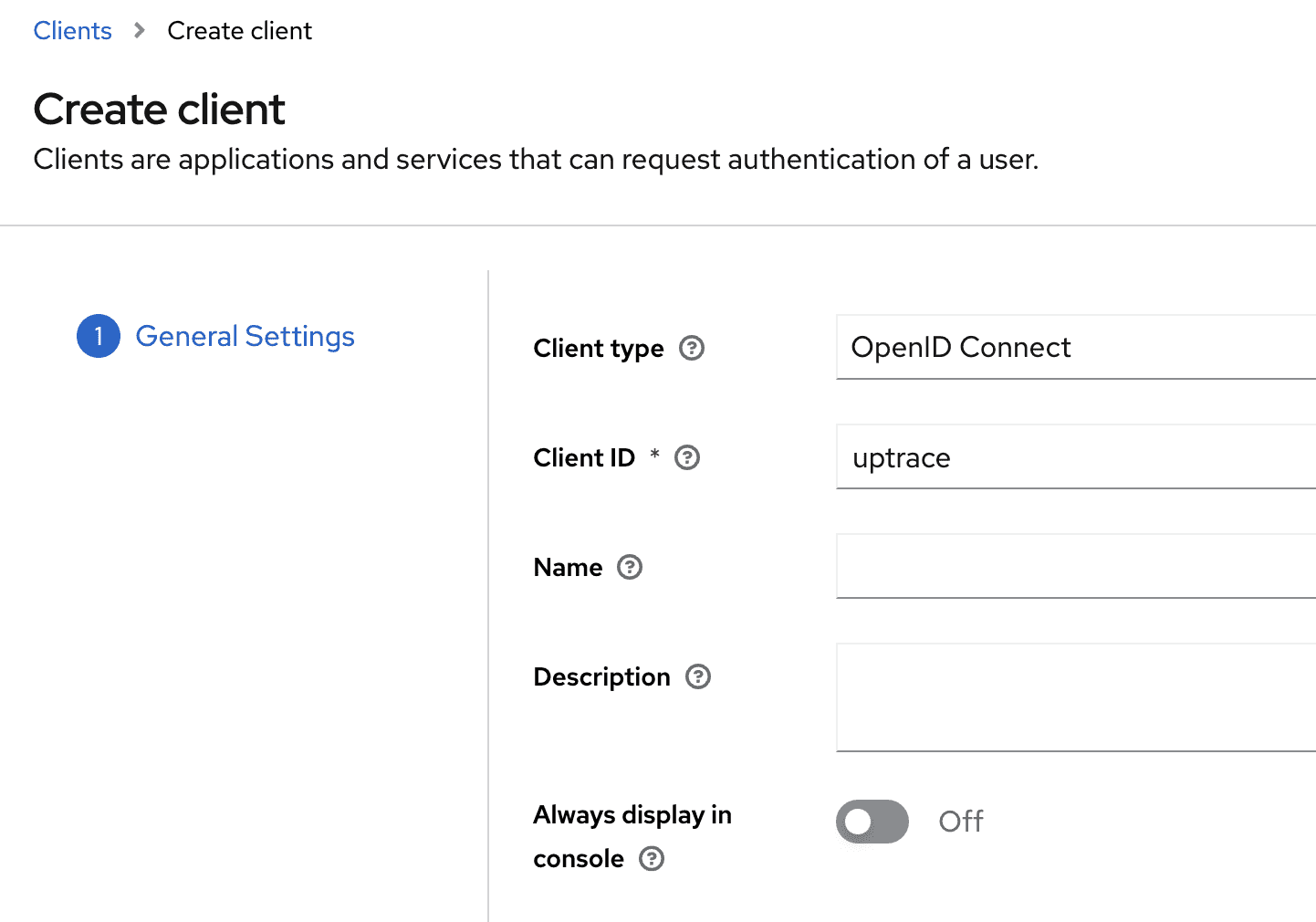1316x922 pixels.
Task: View help for the Name field
Action: click(x=630, y=567)
